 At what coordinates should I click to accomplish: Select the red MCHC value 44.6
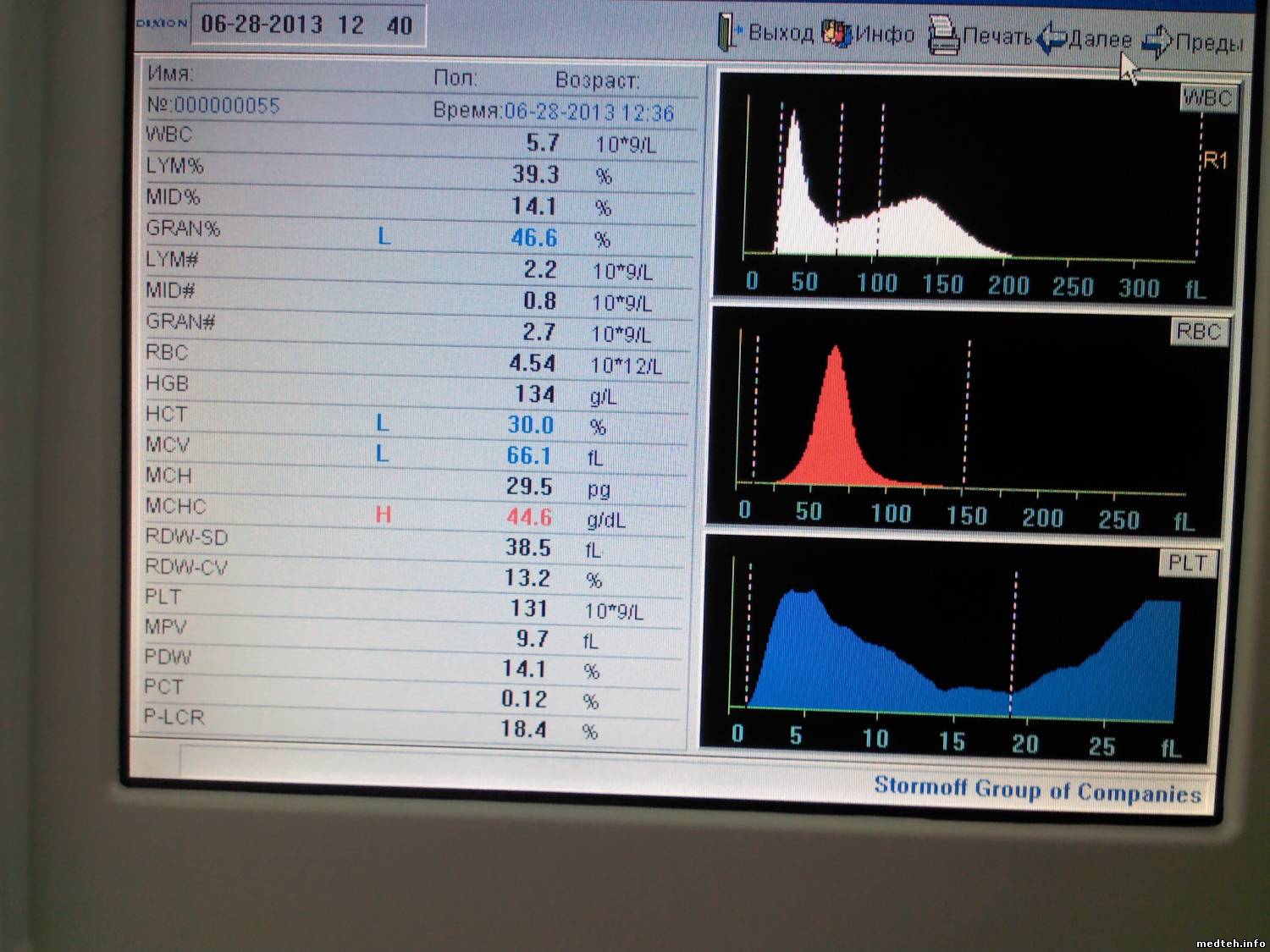point(529,516)
